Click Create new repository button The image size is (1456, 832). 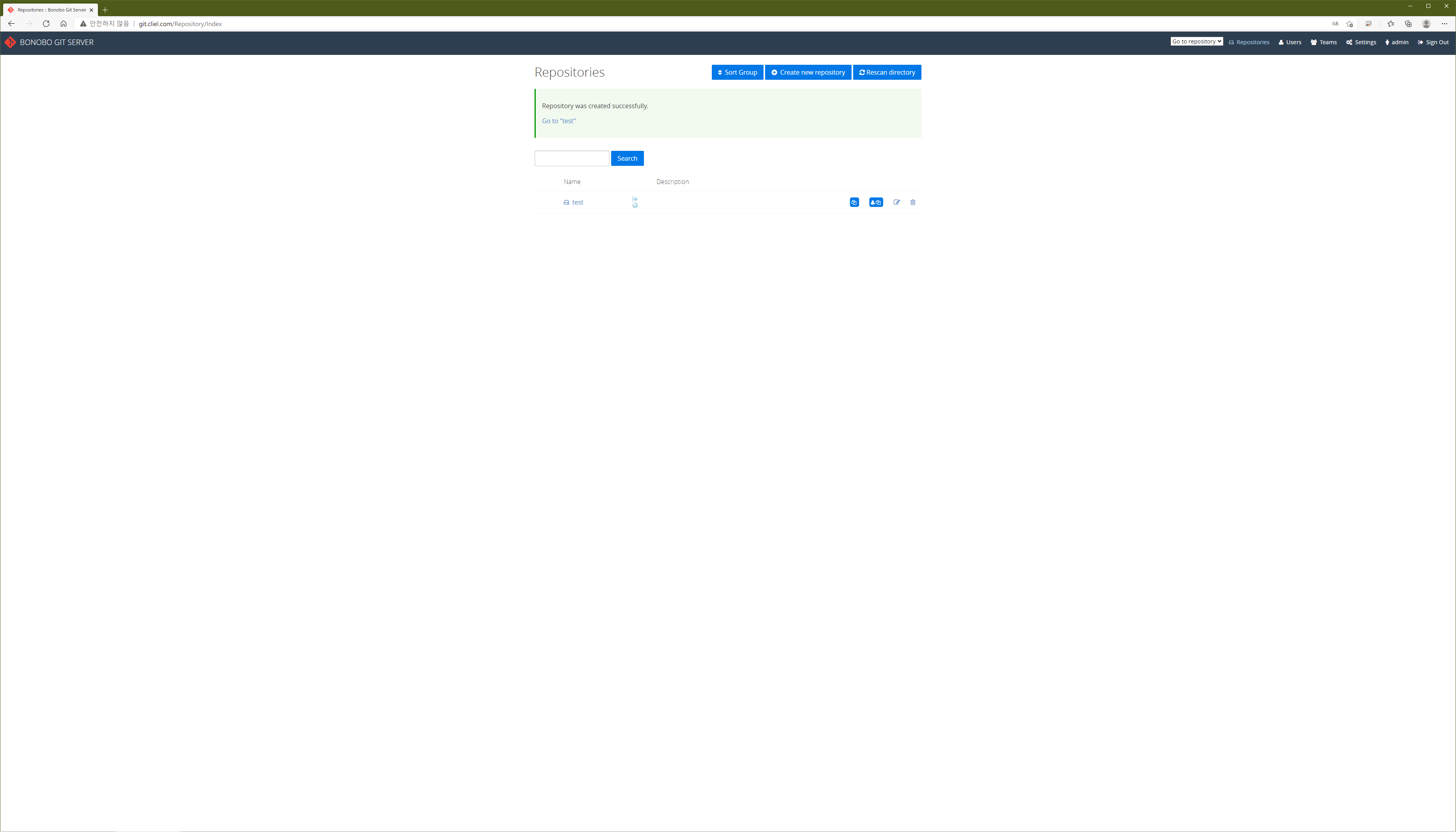(808, 73)
